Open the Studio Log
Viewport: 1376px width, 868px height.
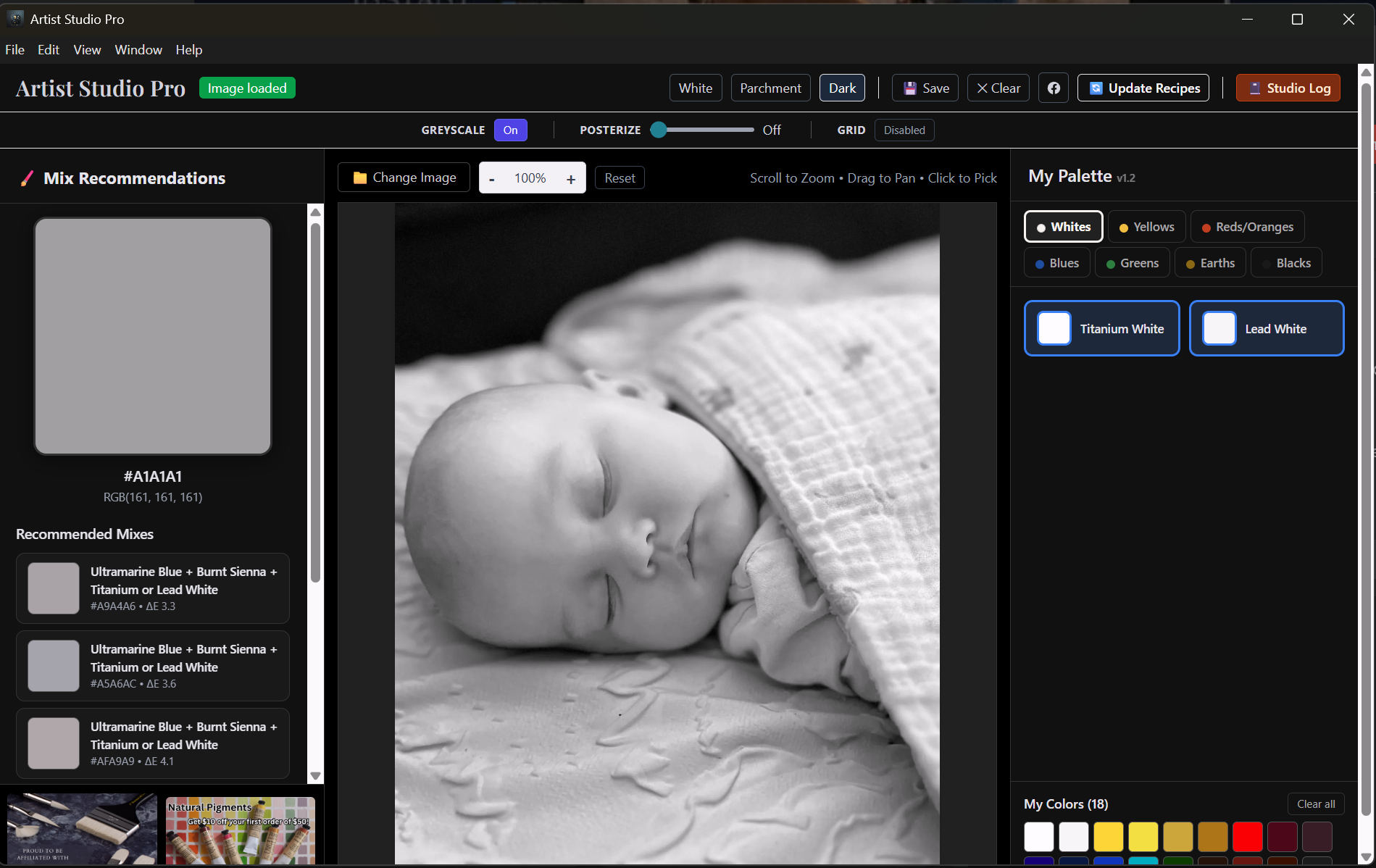click(x=1288, y=88)
